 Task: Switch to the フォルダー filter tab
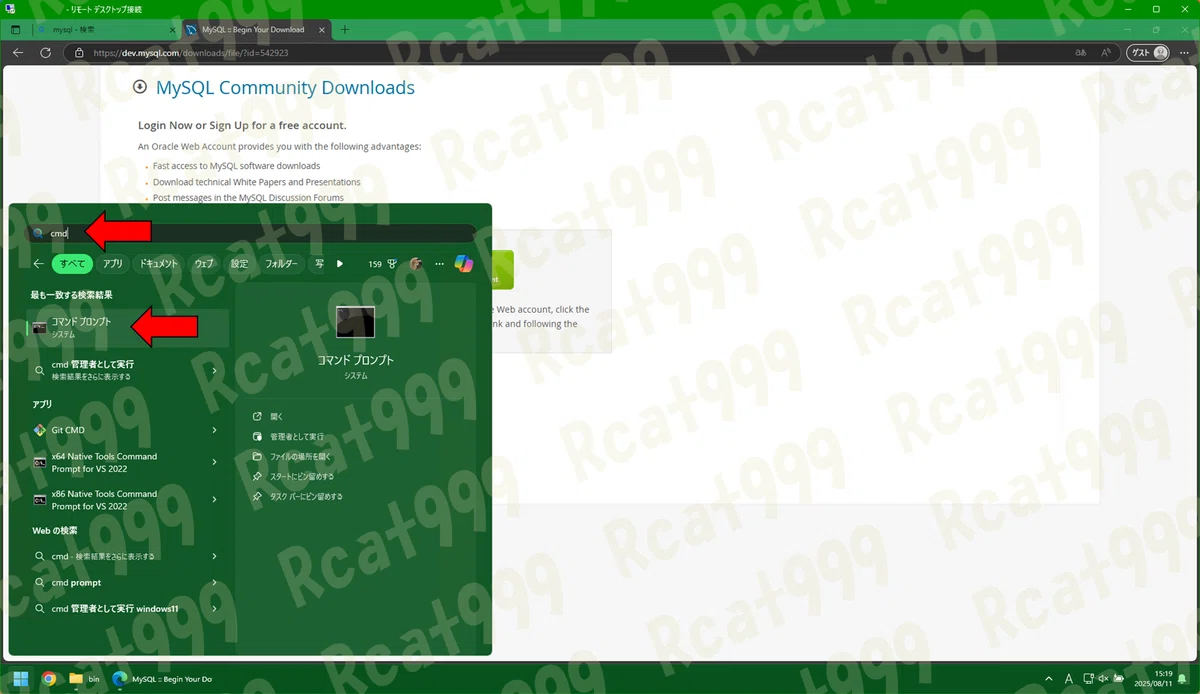(x=281, y=264)
